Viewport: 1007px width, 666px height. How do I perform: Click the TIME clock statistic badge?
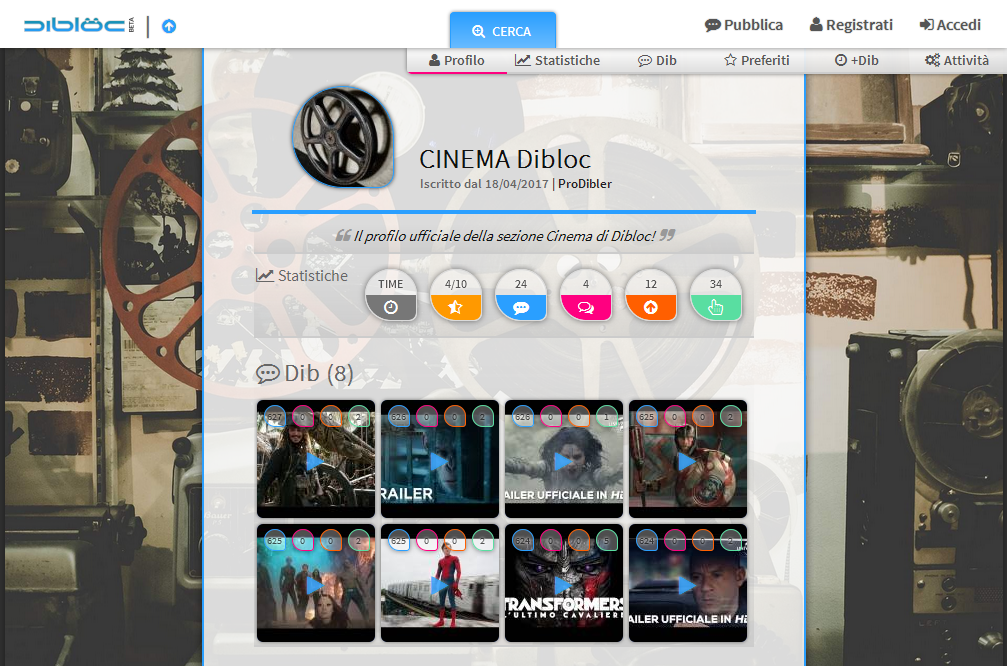[390, 295]
